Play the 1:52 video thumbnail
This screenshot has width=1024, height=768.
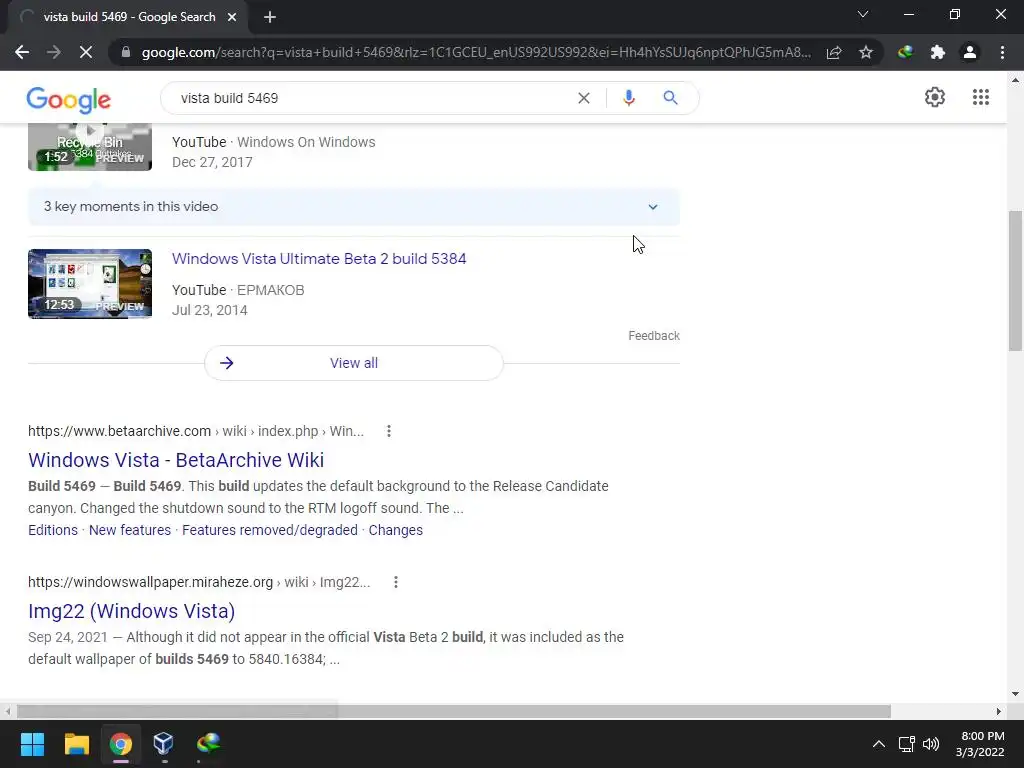90,147
